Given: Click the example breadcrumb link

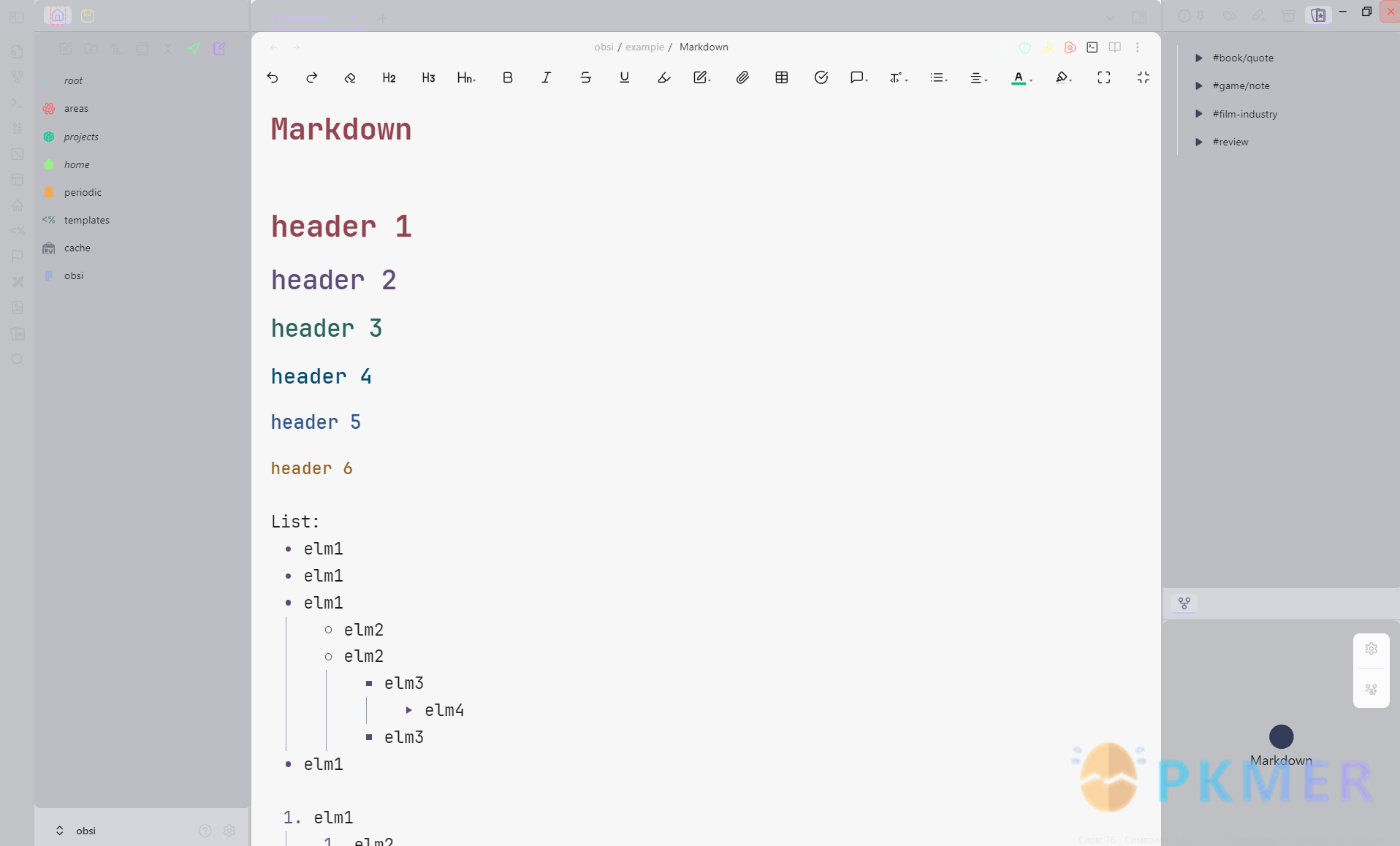Looking at the screenshot, I should pos(644,47).
